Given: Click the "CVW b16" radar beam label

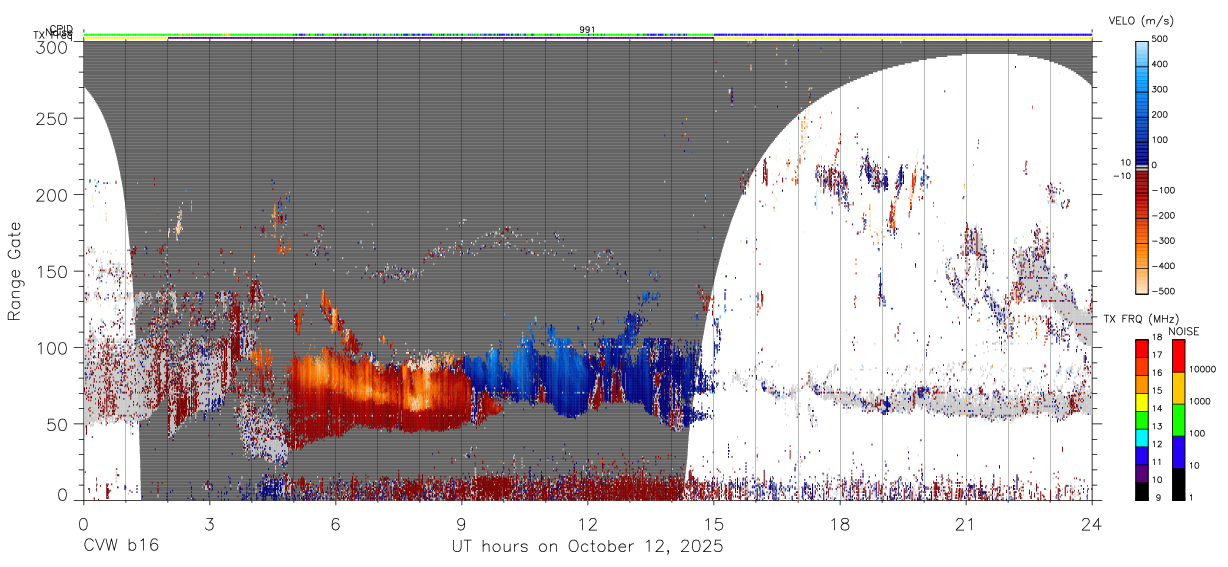Looking at the screenshot, I should 120,546.
